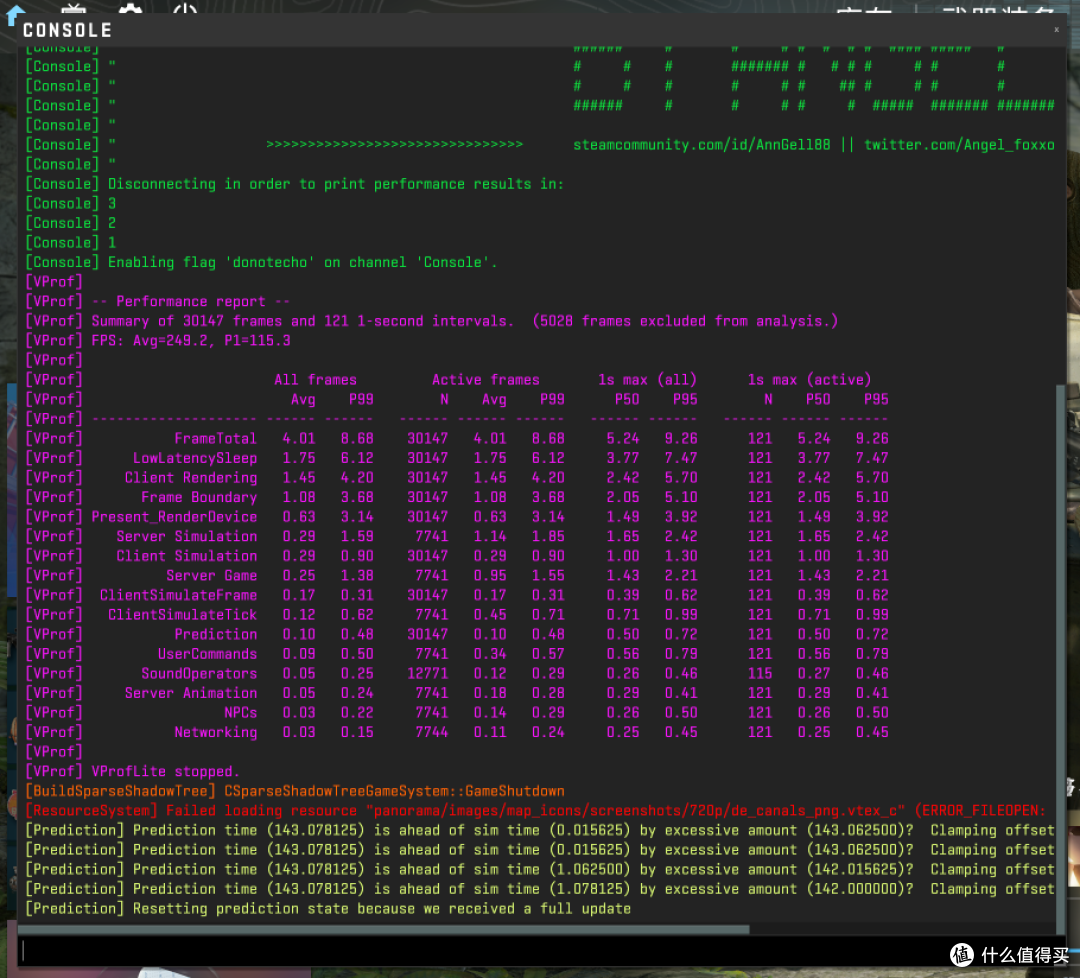Click the horizontal scrollbar below console output
The width and height of the screenshot is (1080, 978).
tap(386, 929)
